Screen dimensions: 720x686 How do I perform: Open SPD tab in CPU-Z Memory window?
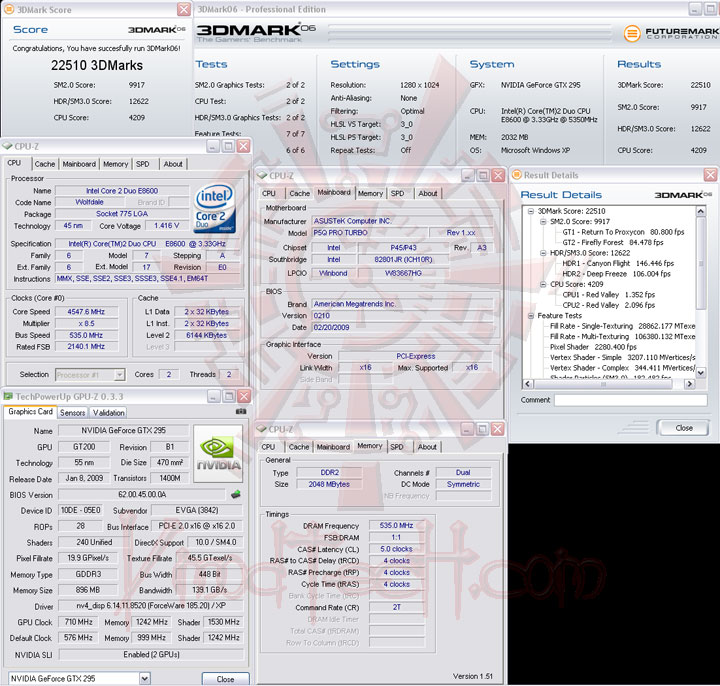(x=397, y=447)
